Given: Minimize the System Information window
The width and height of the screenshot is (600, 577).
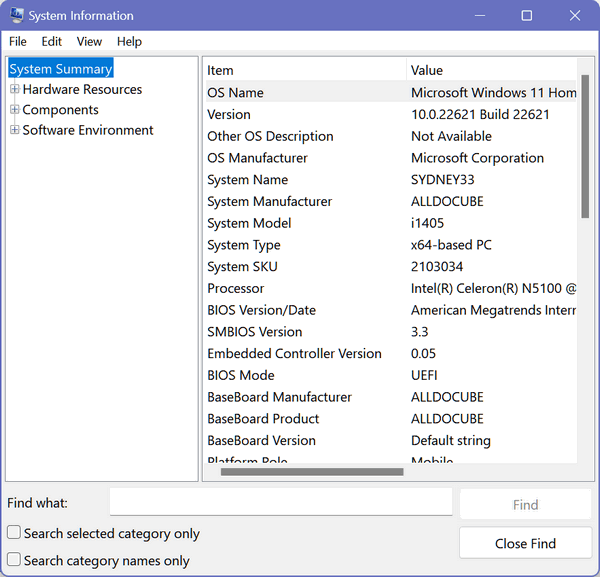Looking at the screenshot, I should [480, 16].
